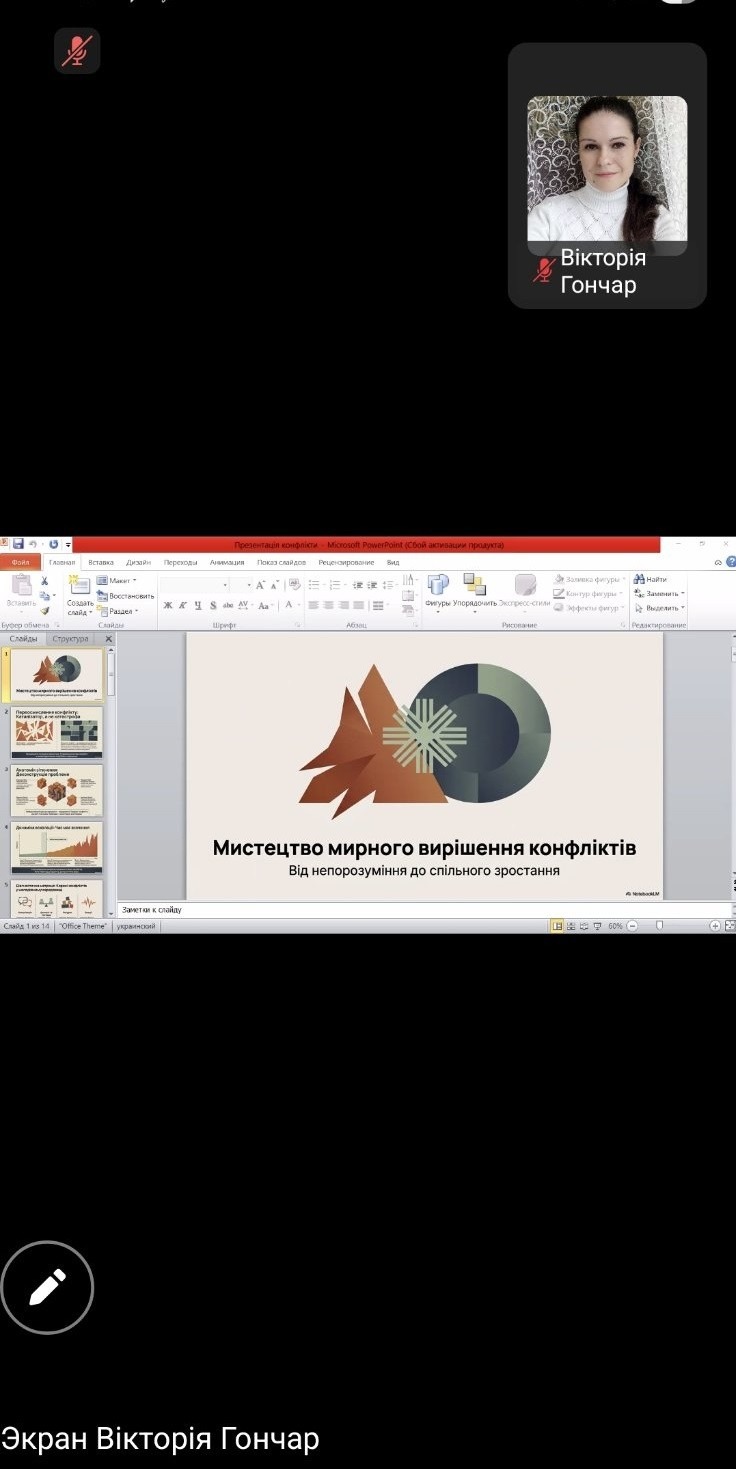Screen dimensions: 736x1469
Task: Switch to the Структура pane tab
Action: pyautogui.click(x=71, y=638)
